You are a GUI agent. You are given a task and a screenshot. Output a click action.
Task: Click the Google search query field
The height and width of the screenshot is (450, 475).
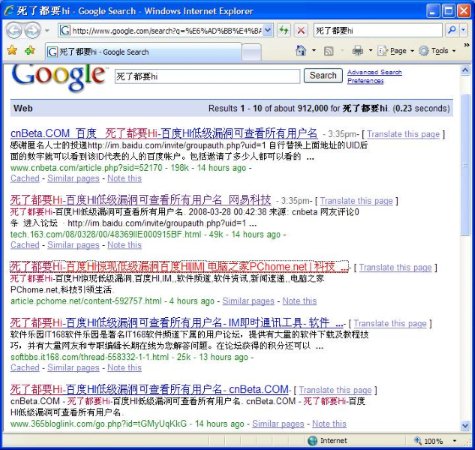pyautogui.click(x=207, y=76)
